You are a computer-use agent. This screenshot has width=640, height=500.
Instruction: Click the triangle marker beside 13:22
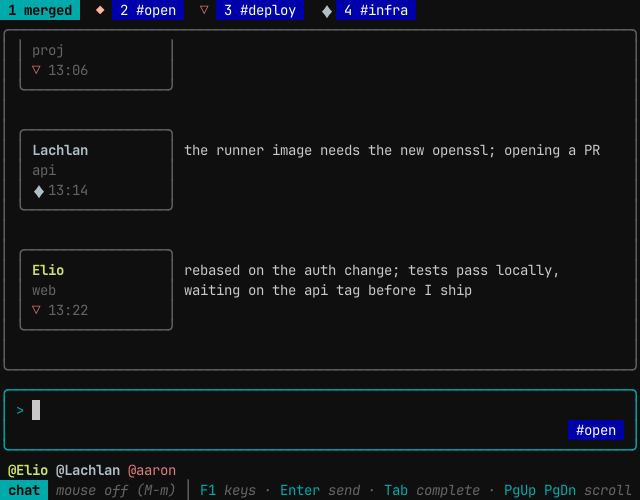tap(36, 310)
